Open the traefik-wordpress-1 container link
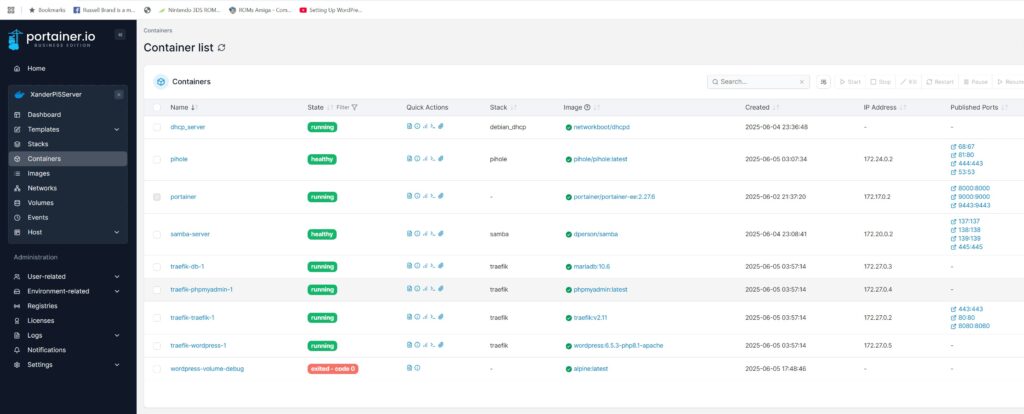1024x414 pixels. (198, 345)
